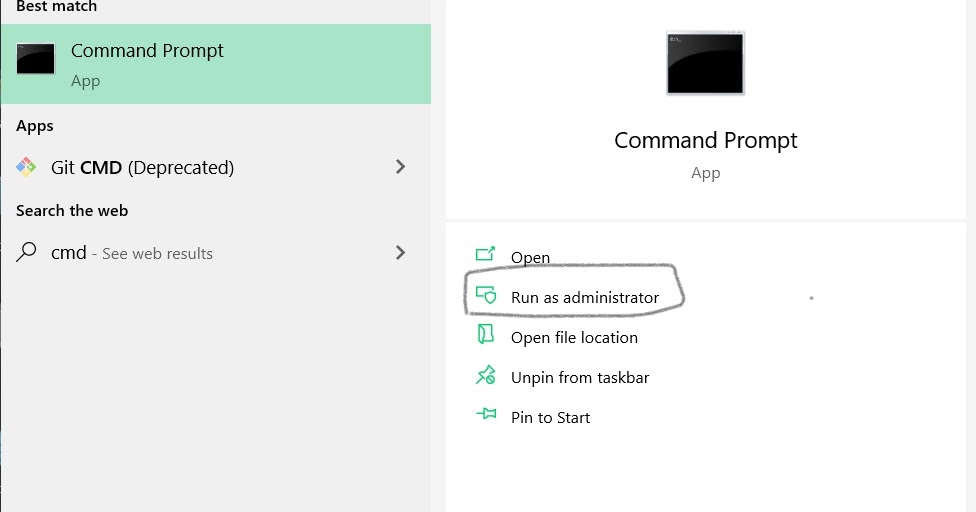
Task: Choose Run as administrator
Action: pyautogui.click(x=584, y=297)
